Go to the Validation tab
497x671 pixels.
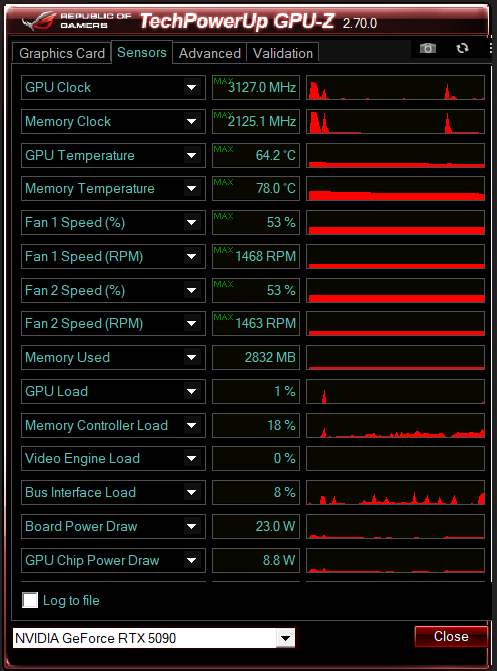[x=283, y=53]
